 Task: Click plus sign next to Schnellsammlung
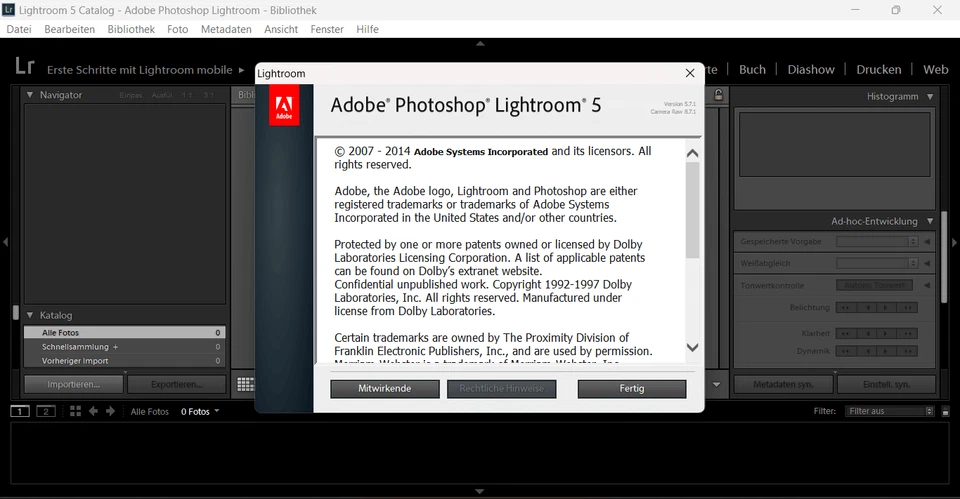115,347
